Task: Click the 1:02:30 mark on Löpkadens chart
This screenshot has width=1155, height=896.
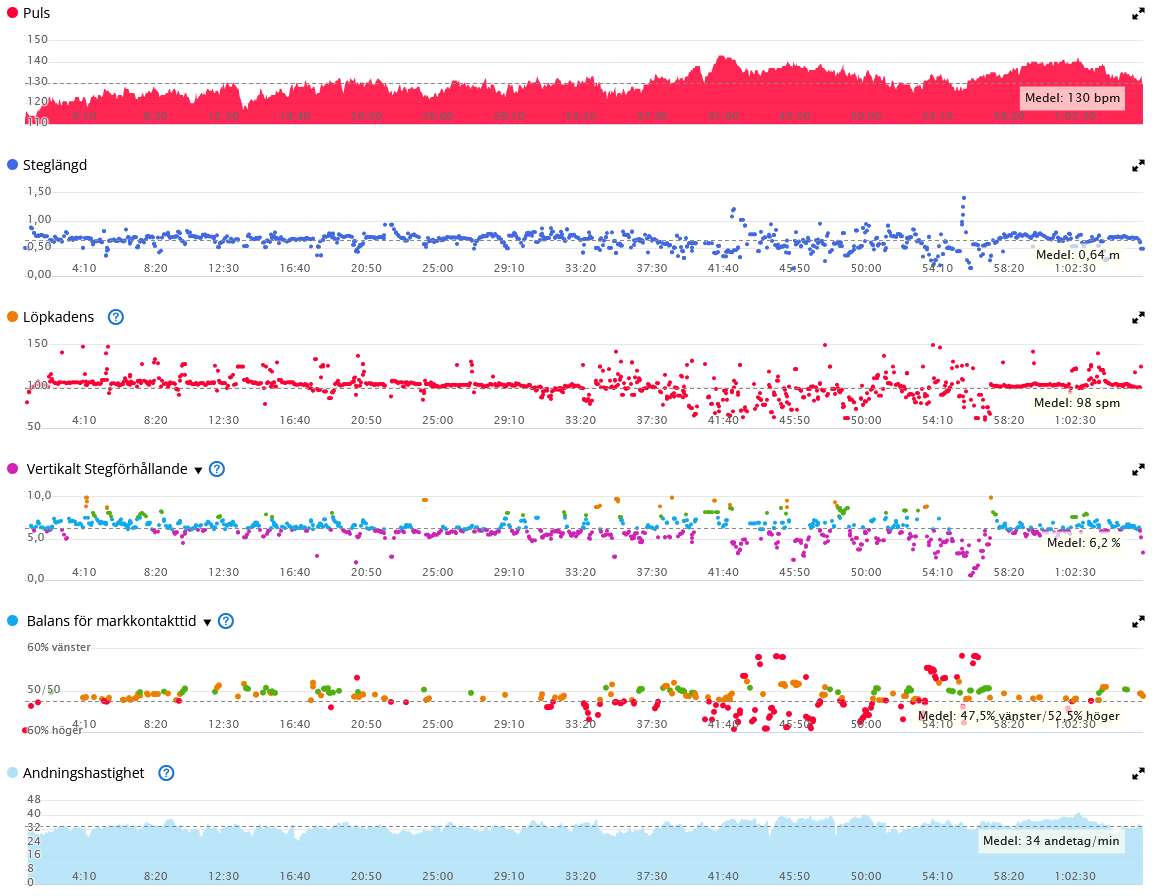Action: click(1075, 420)
